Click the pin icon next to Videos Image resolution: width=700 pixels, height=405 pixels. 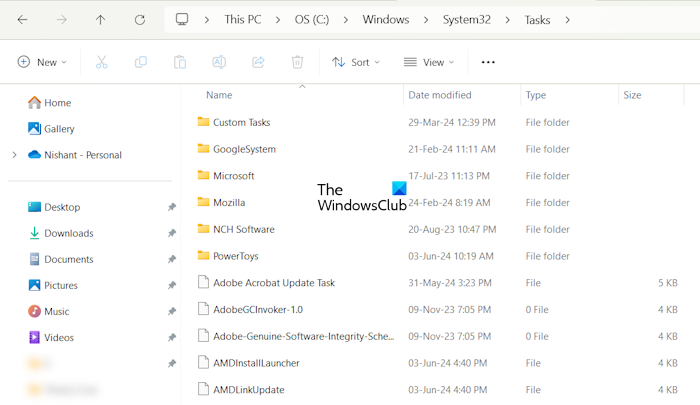pos(171,338)
